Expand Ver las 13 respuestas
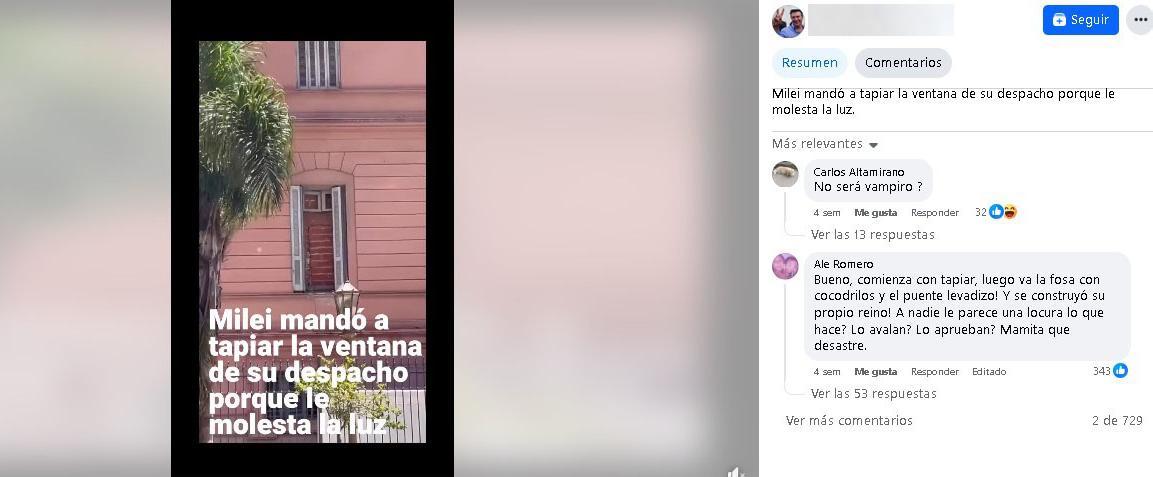 click(x=872, y=234)
